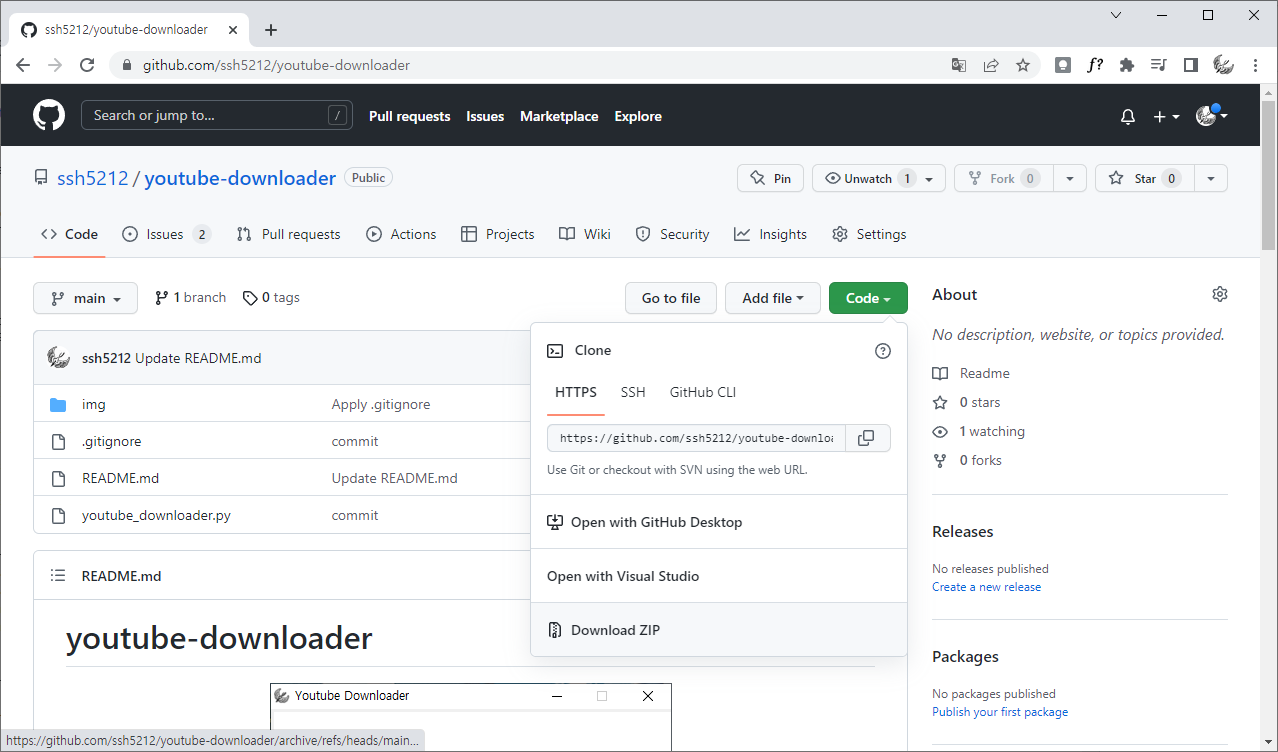The height and width of the screenshot is (752, 1278).
Task: Open the user avatar menu
Action: pyautogui.click(x=1212, y=116)
